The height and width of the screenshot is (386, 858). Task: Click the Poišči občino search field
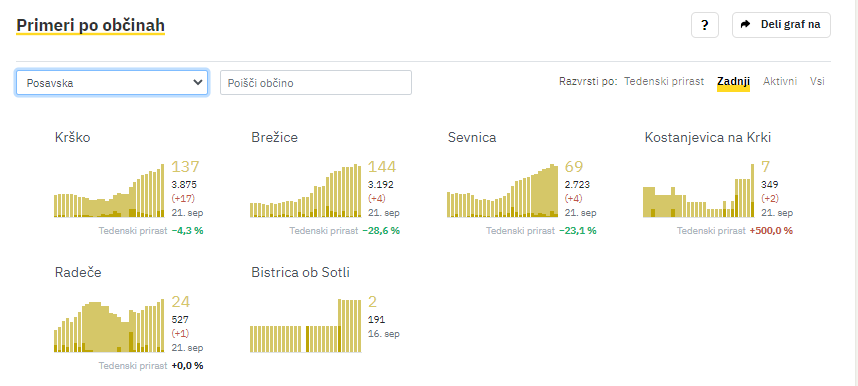coord(316,83)
